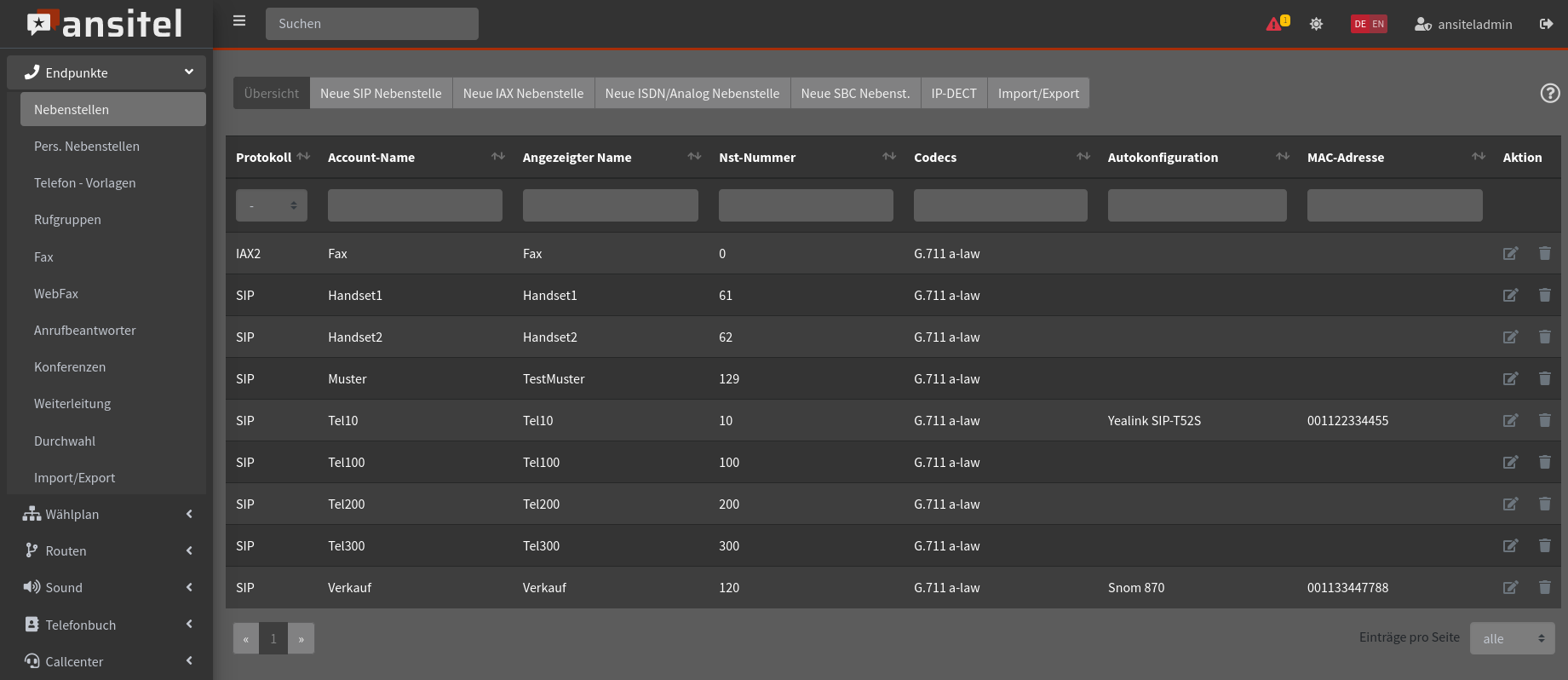Click the logout icon
Screen dimensions: 1568x680
(1546, 24)
